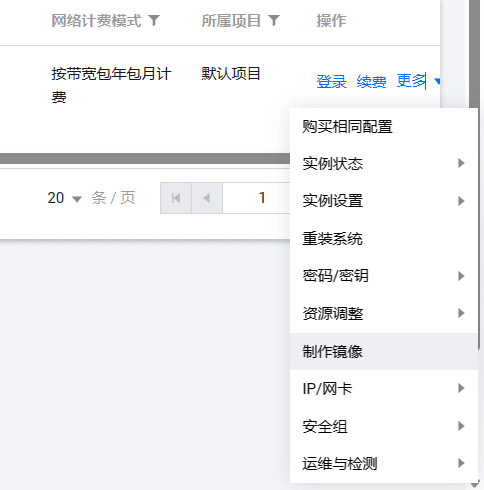This screenshot has height=490, width=484.
Task: Expand 密码/密钥 submenu arrow
Action: point(461,276)
